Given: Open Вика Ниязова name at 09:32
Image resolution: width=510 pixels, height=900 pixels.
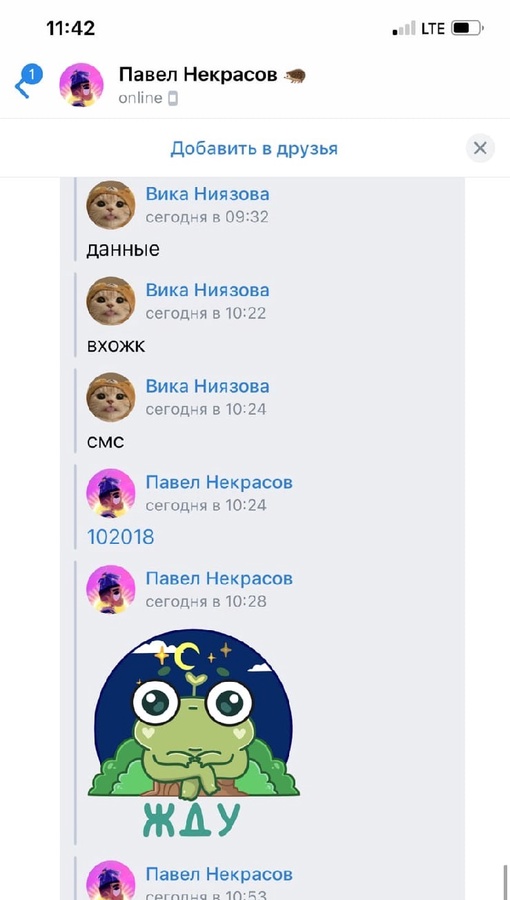Looking at the screenshot, I should pos(207,193).
